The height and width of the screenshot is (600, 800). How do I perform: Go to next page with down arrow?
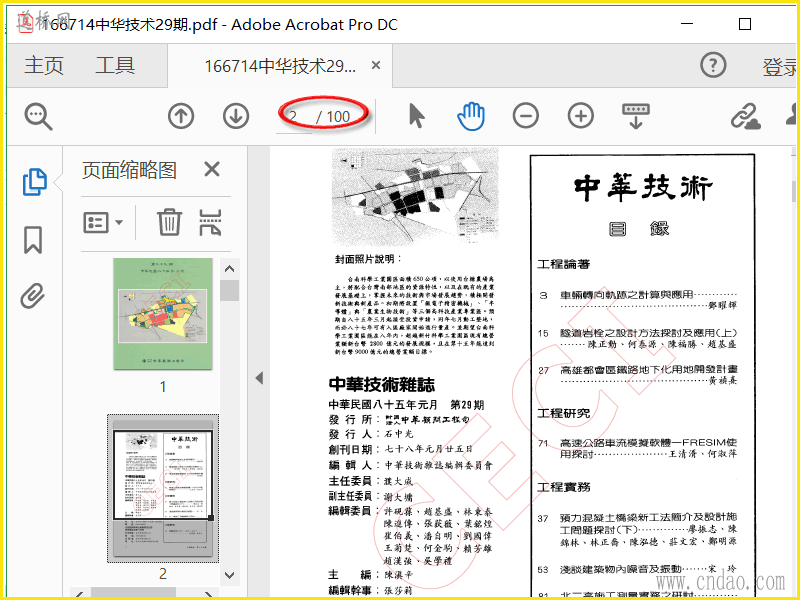point(236,116)
